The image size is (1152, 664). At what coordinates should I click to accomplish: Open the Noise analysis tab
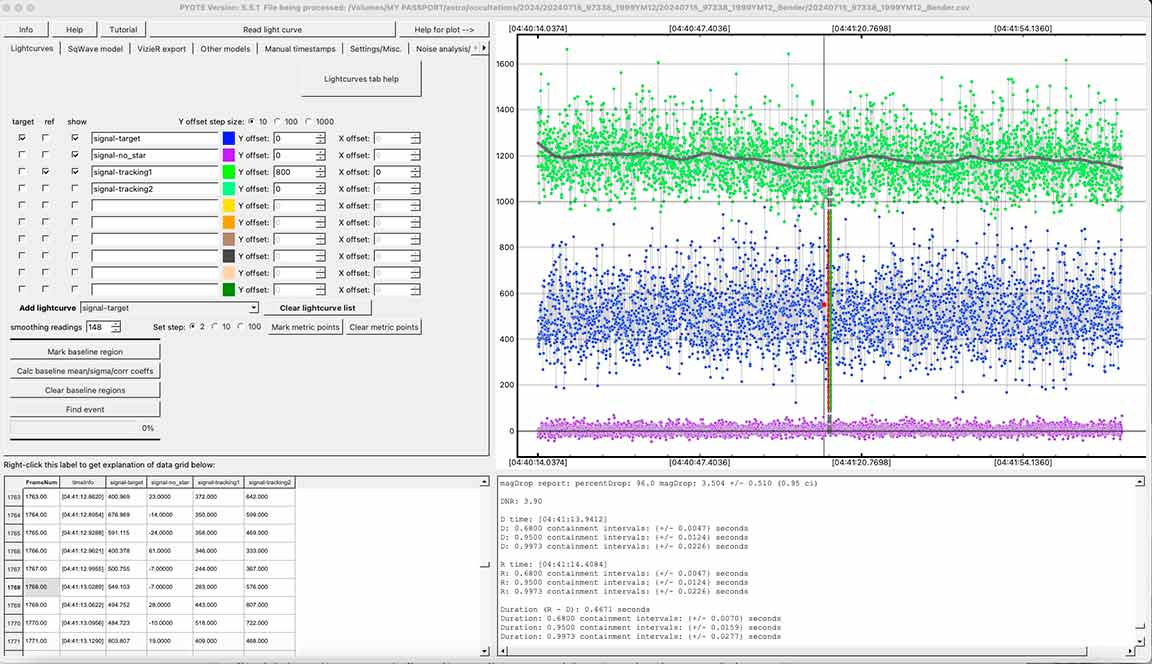pyautogui.click(x=442, y=49)
